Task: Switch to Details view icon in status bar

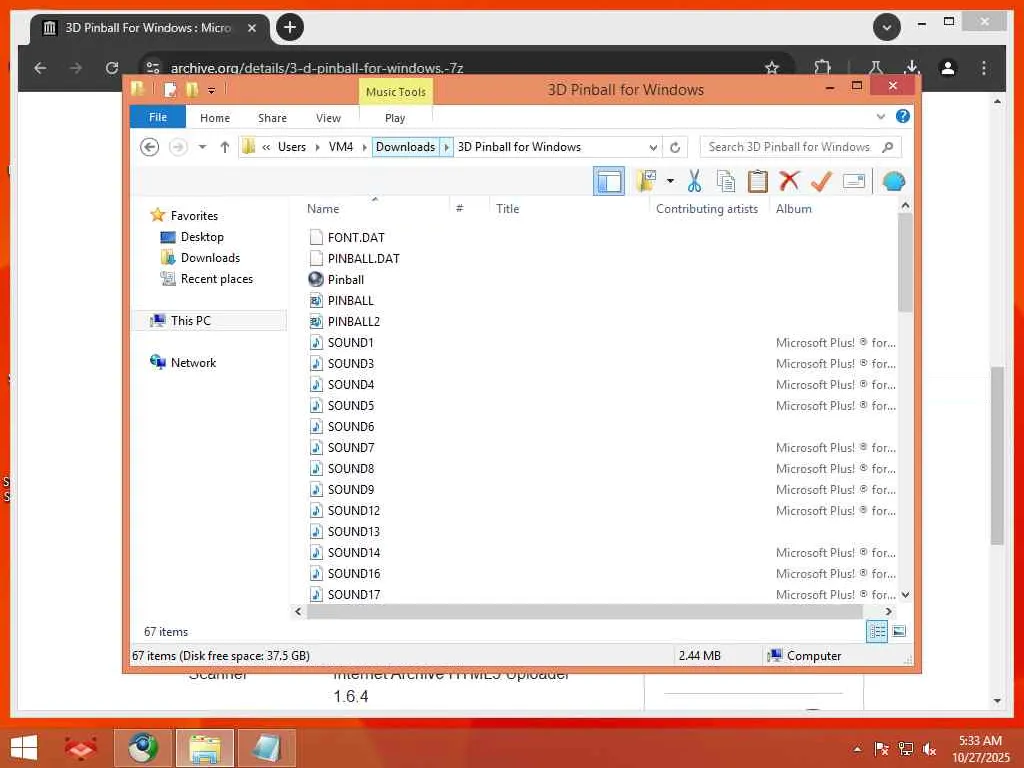Action: pos(876,631)
